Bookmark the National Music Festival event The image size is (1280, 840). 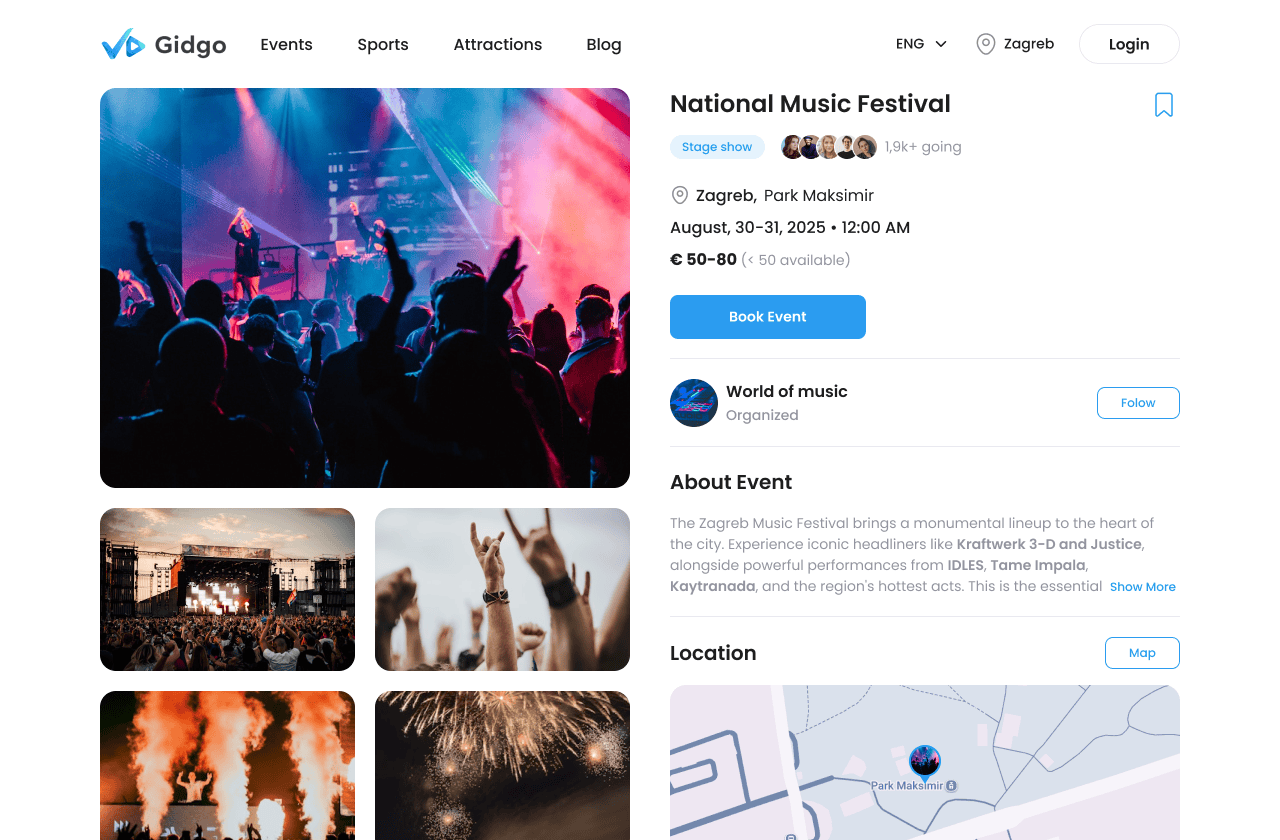1164,105
